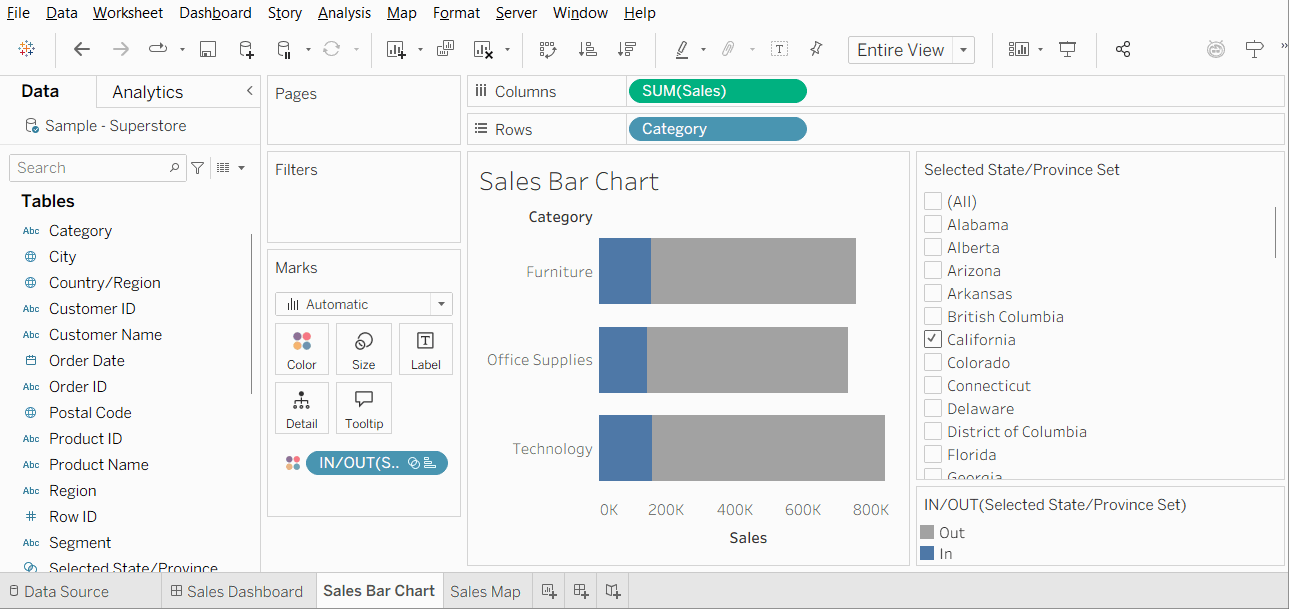1289x609 pixels.
Task: Click the Tableau logo start icon
Action: pos(27,49)
